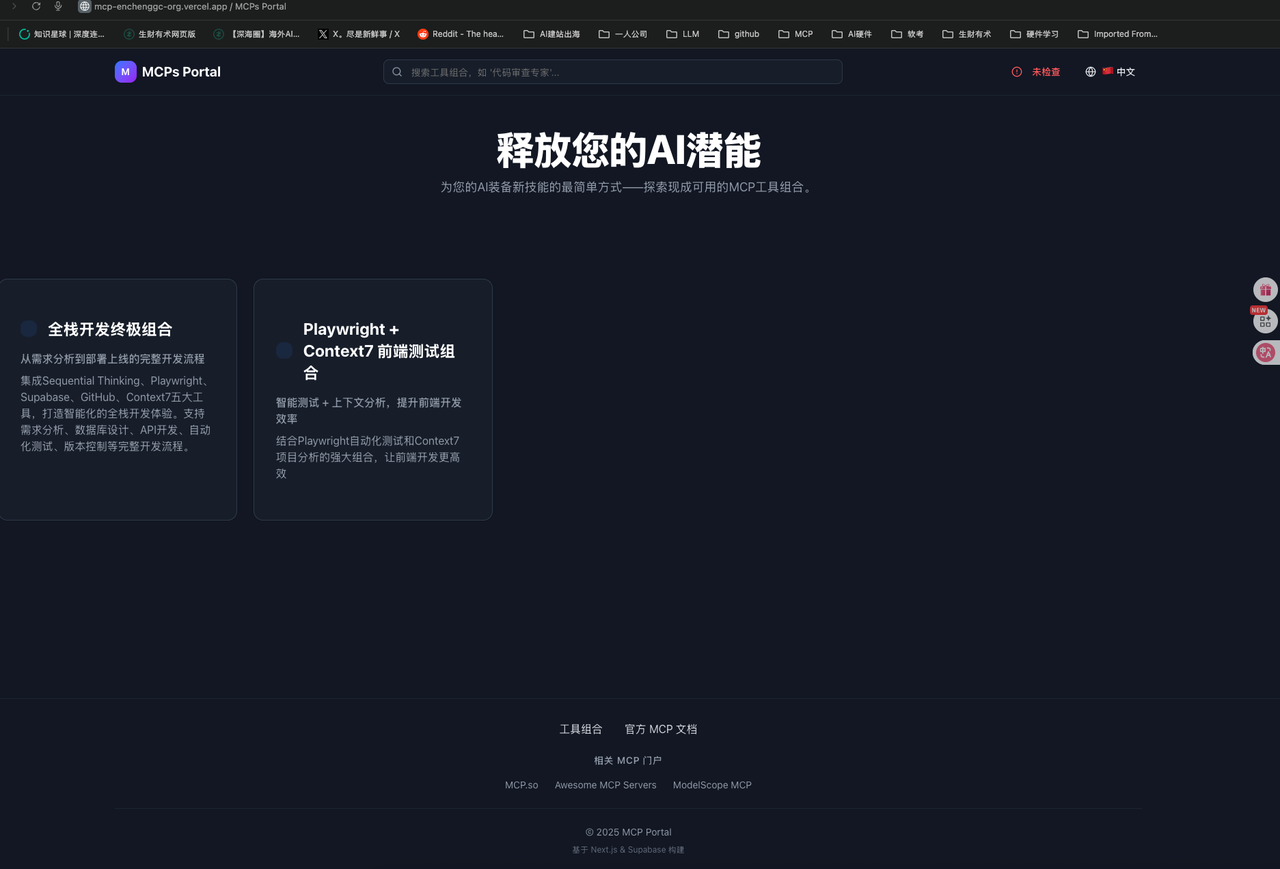
Task: Follow the Awesome MCP Servers link
Action: [605, 785]
